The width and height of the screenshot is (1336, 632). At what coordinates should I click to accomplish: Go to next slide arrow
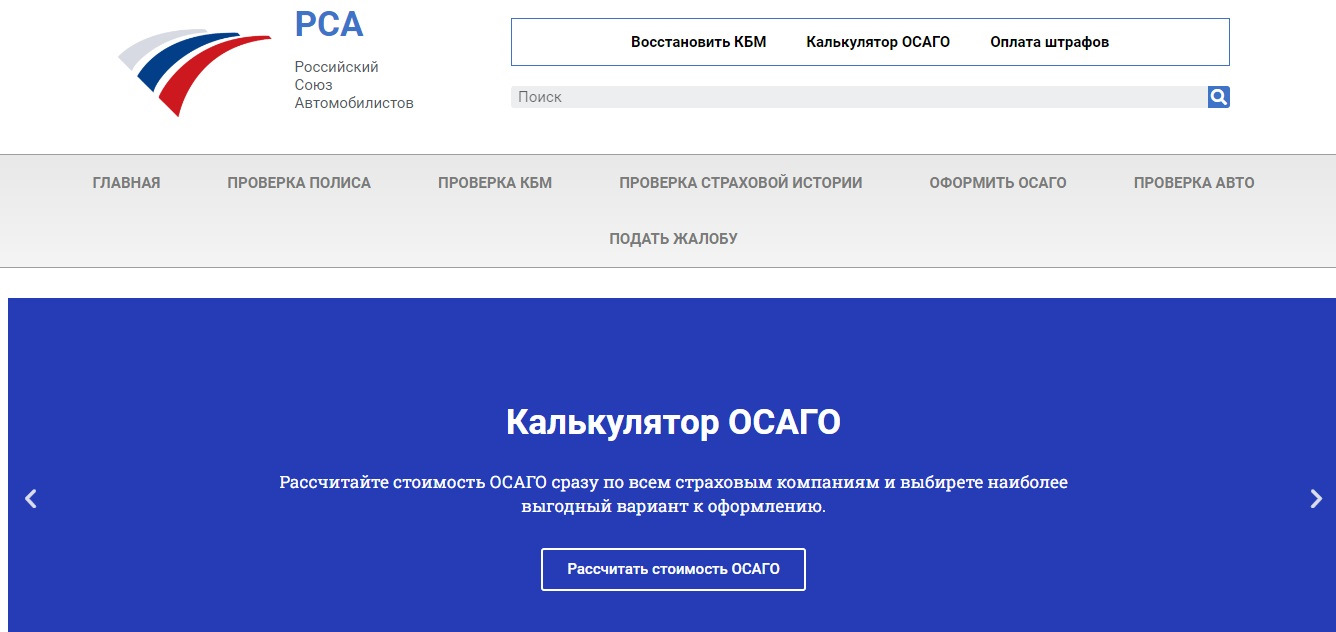tap(1316, 498)
